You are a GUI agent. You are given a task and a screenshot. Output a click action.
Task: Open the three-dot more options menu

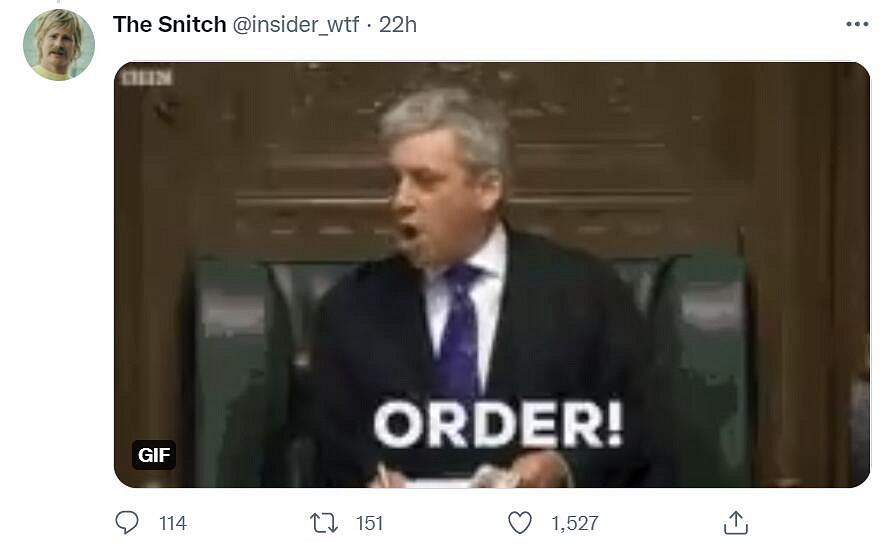[x=857, y=24]
